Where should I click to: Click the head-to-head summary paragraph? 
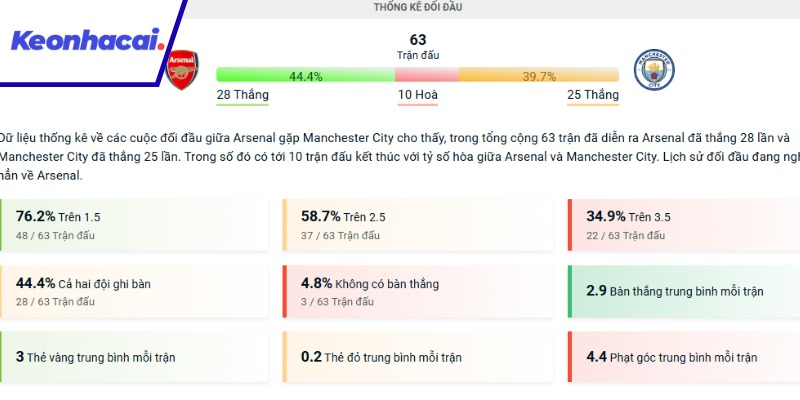[400, 156]
